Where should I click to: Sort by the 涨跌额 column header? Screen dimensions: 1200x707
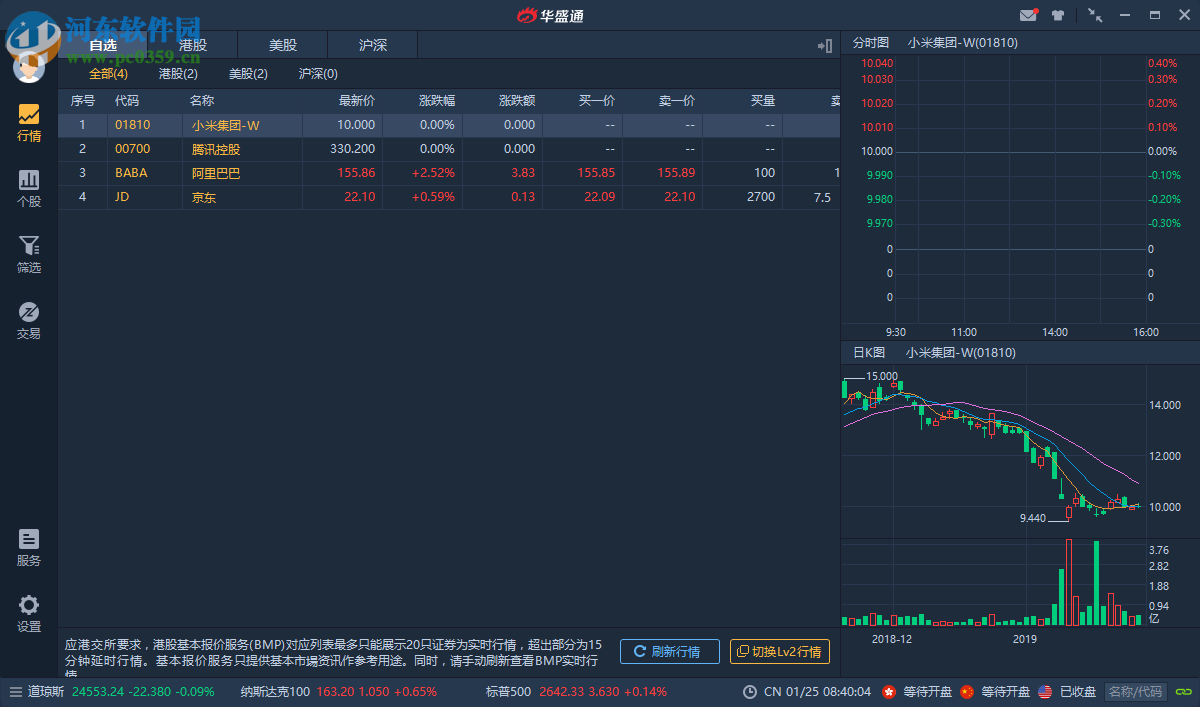pyautogui.click(x=517, y=101)
